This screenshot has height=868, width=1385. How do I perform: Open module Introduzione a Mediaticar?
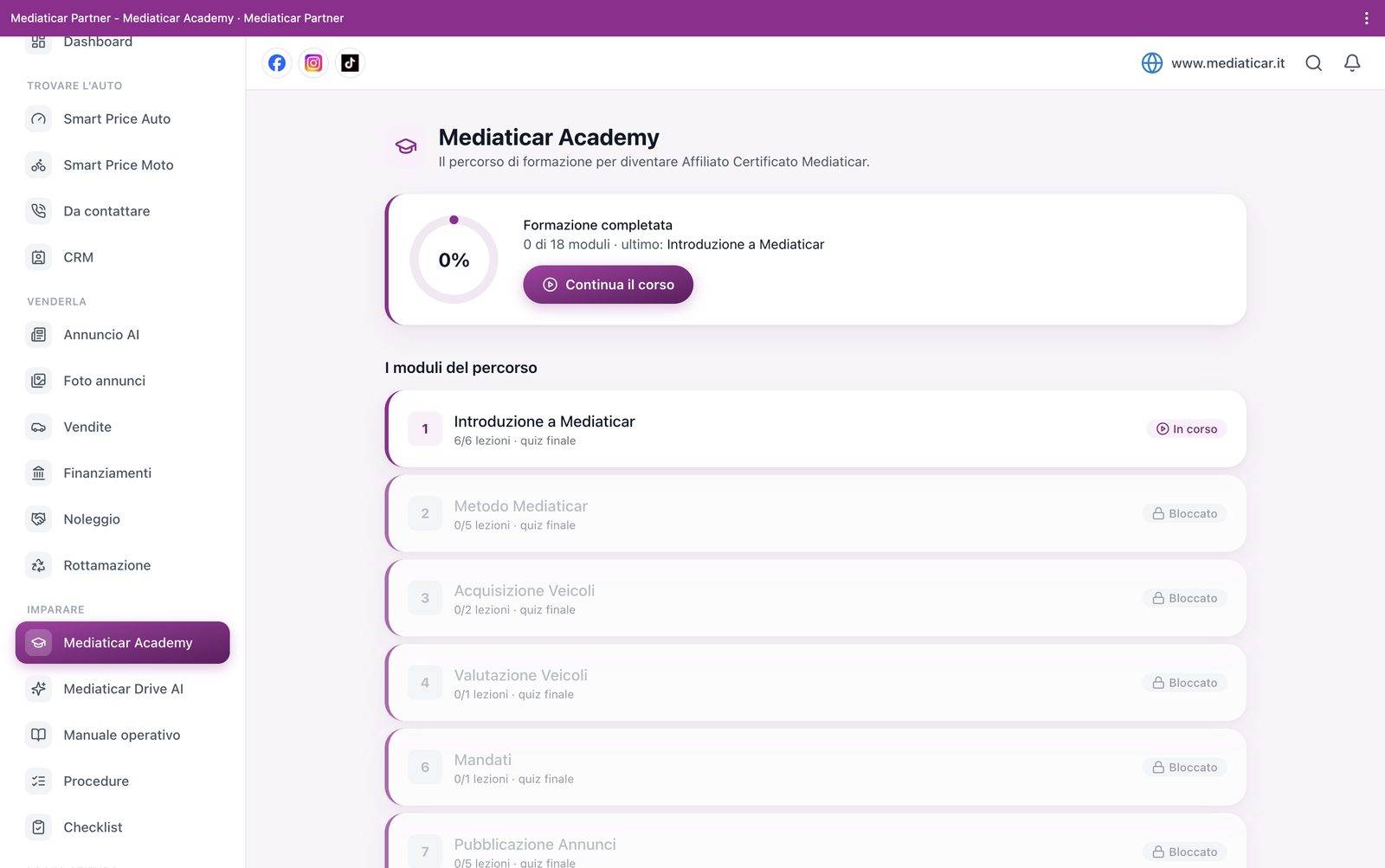(x=815, y=429)
